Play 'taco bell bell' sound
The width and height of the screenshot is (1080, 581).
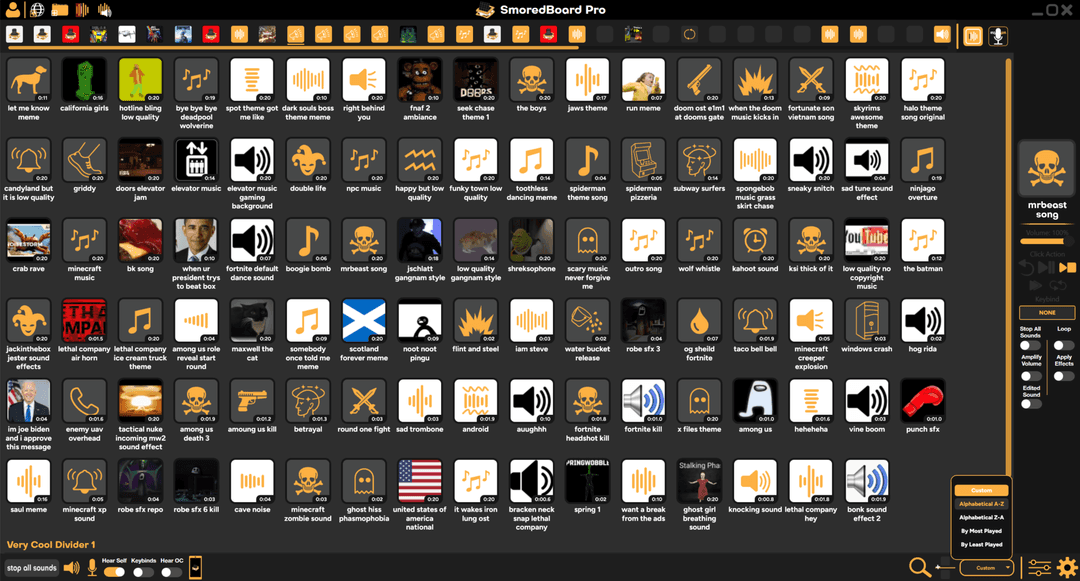coord(755,321)
